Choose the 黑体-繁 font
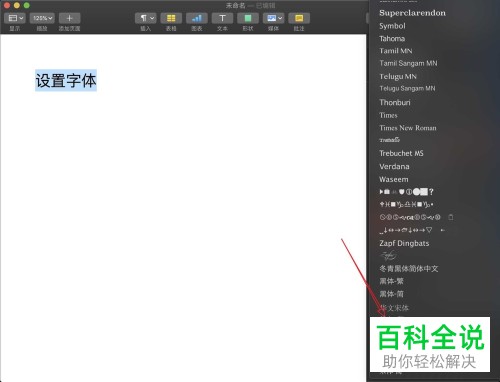This screenshot has height=382, width=500. [x=391, y=281]
